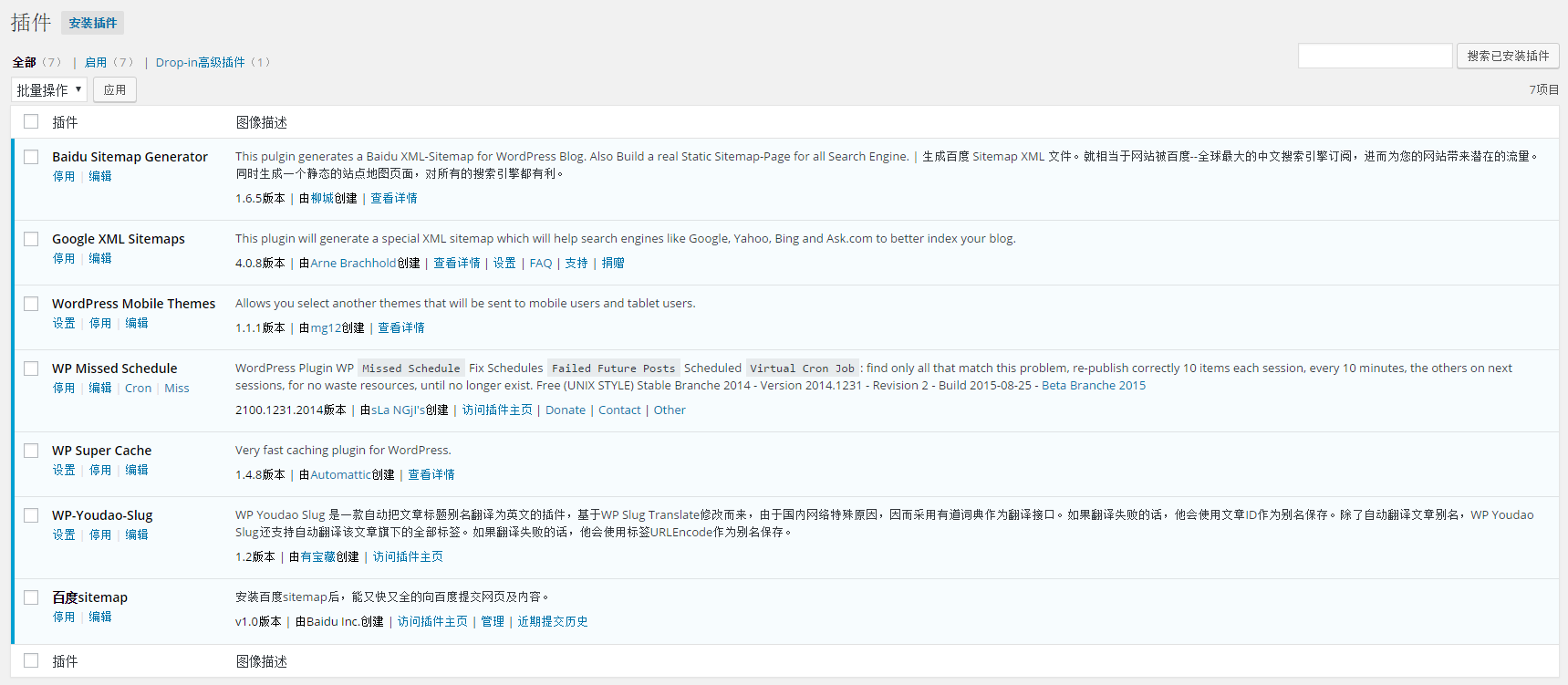Click the 应用 apply button

[115, 89]
